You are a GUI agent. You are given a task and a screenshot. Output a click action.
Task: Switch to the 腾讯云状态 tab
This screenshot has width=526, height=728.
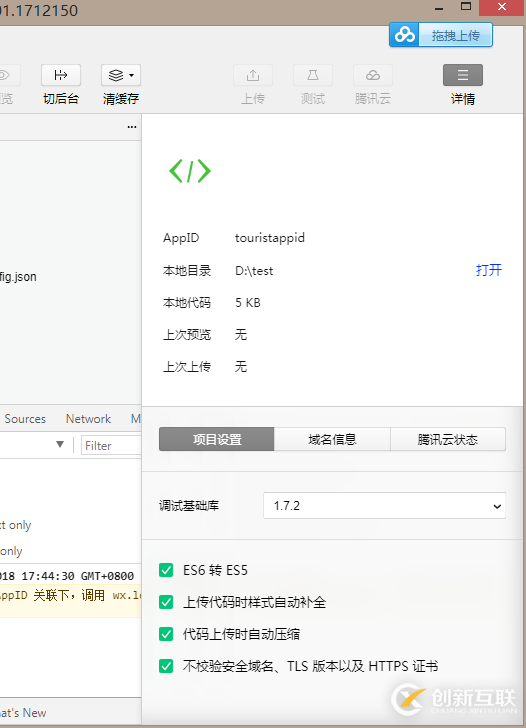point(448,439)
